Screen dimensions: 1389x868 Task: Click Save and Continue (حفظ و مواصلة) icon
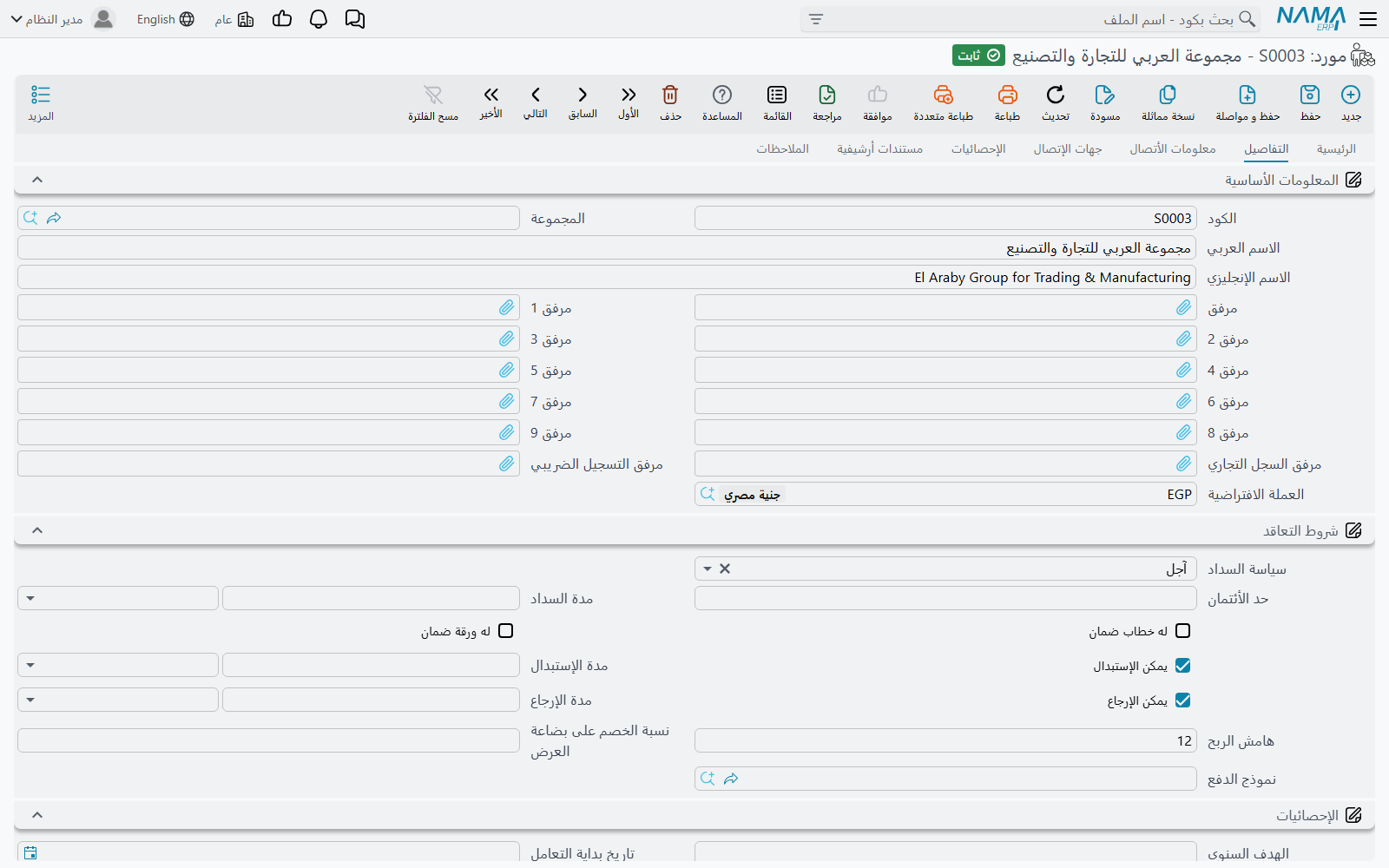pos(1247,95)
